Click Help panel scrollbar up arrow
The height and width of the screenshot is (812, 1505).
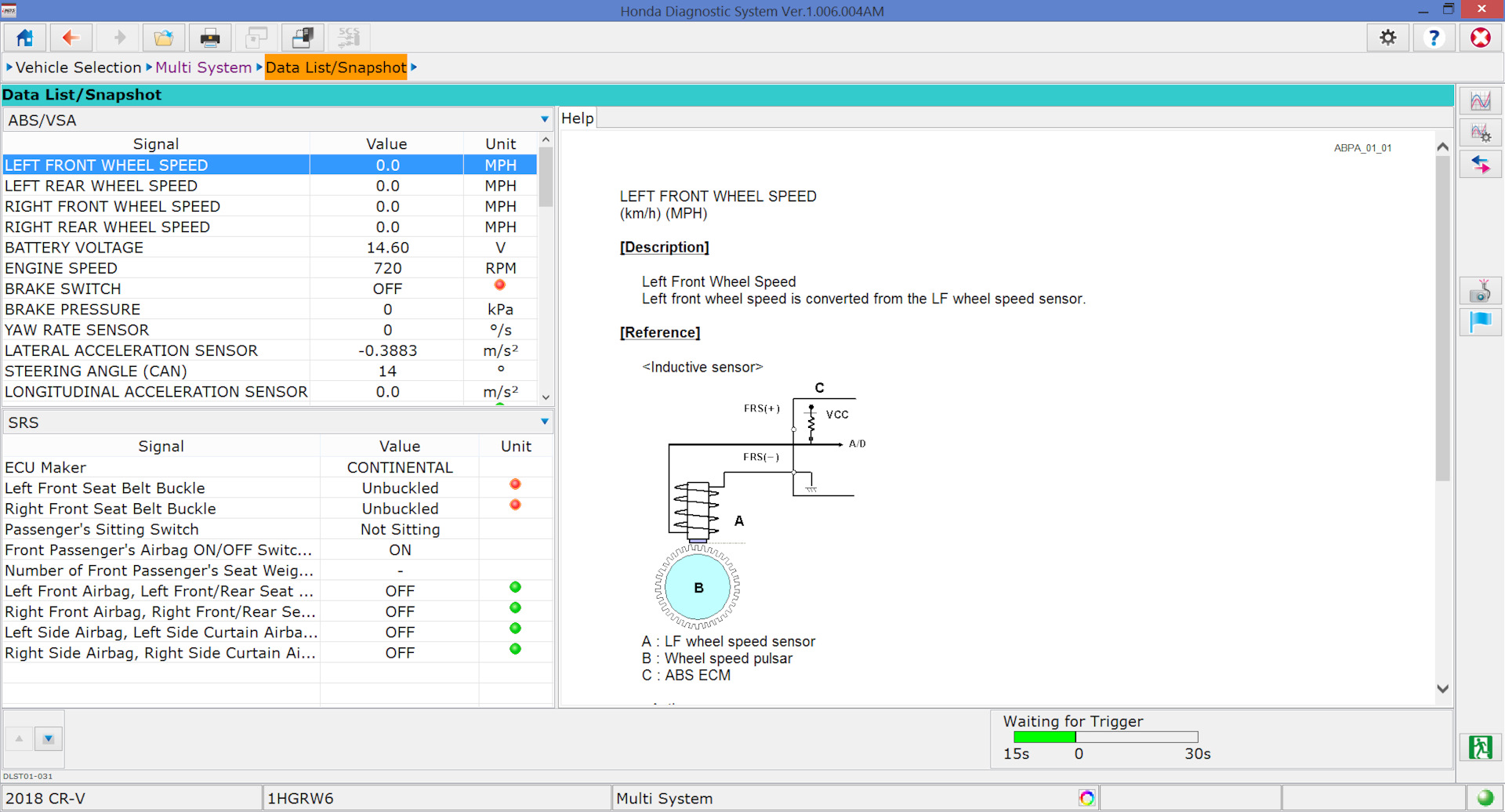(1442, 147)
